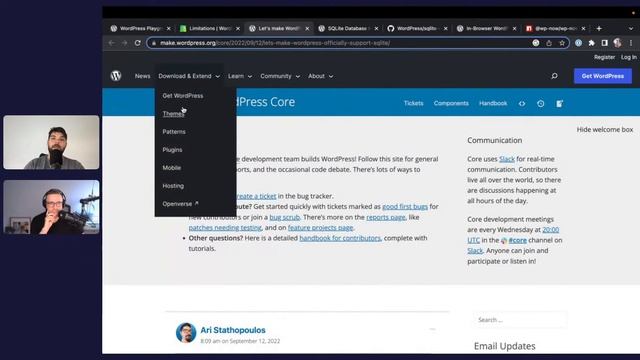Switch to the WordPress/sqlite GitHub tab

click(x=417, y=29)
